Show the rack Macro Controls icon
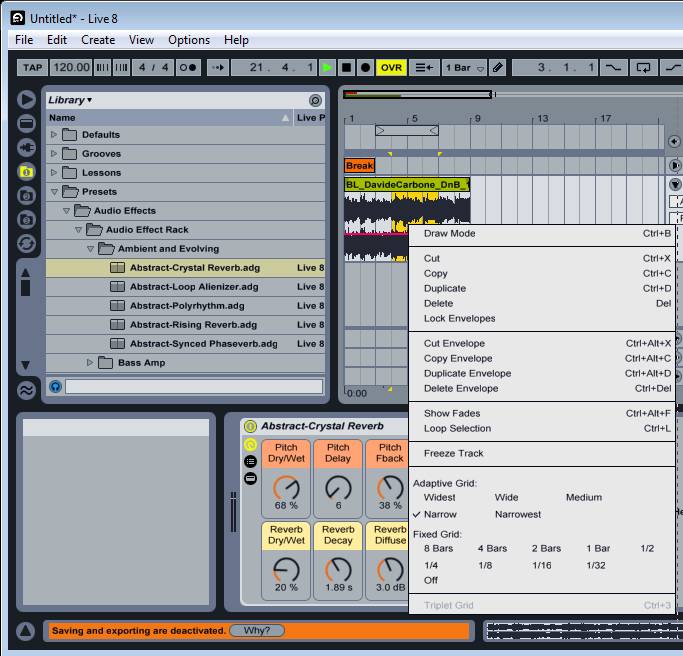This screenshot has width=683, height=656. coord(250,445)
